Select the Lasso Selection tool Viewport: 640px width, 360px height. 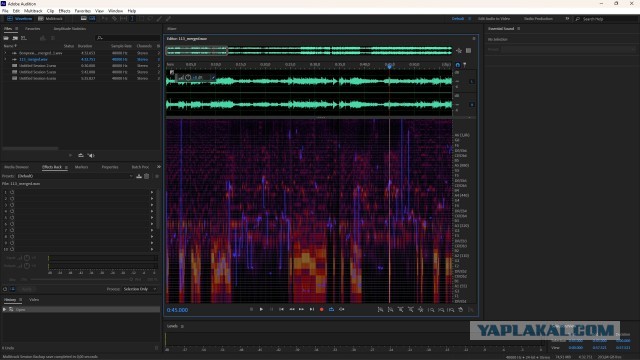pyautogui.click(x=150, y=19)
